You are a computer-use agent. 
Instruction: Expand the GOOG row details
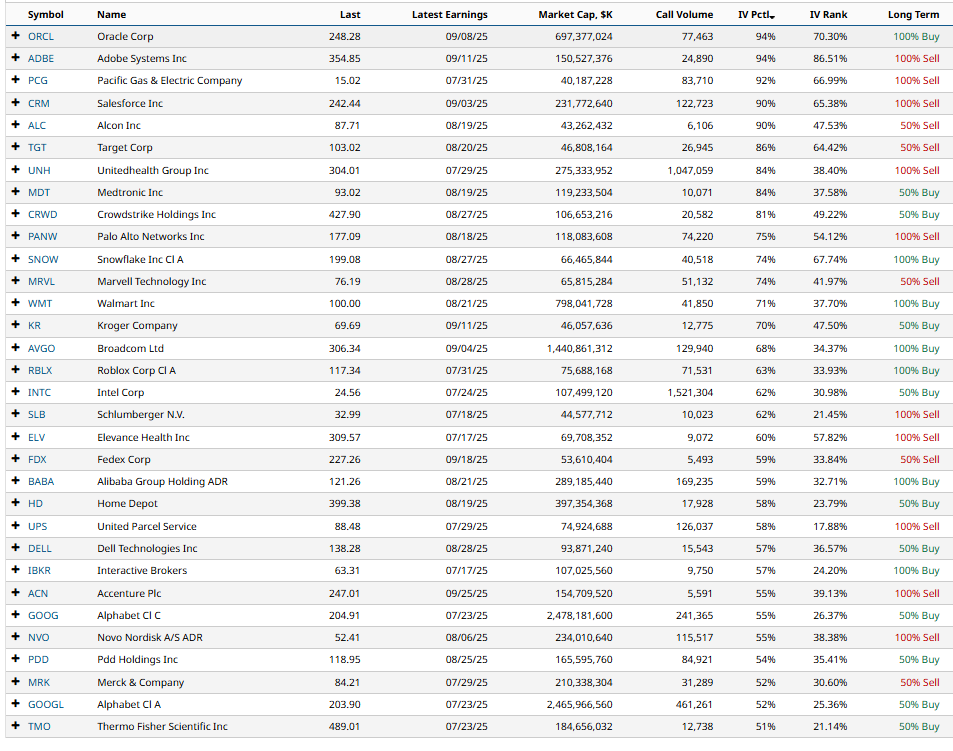(16, 615)
